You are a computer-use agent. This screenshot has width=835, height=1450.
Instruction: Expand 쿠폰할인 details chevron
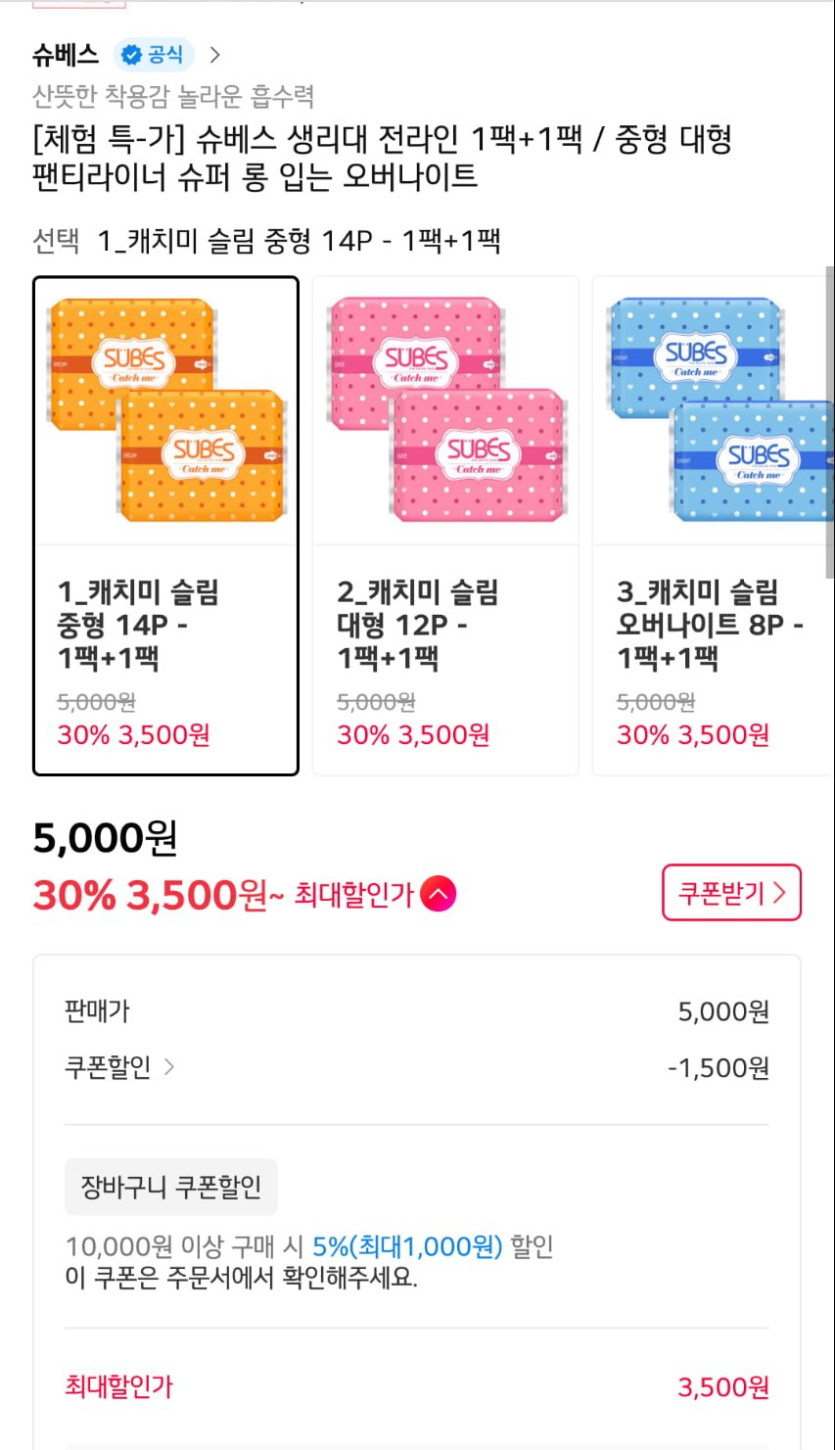tap(169, 1068)
